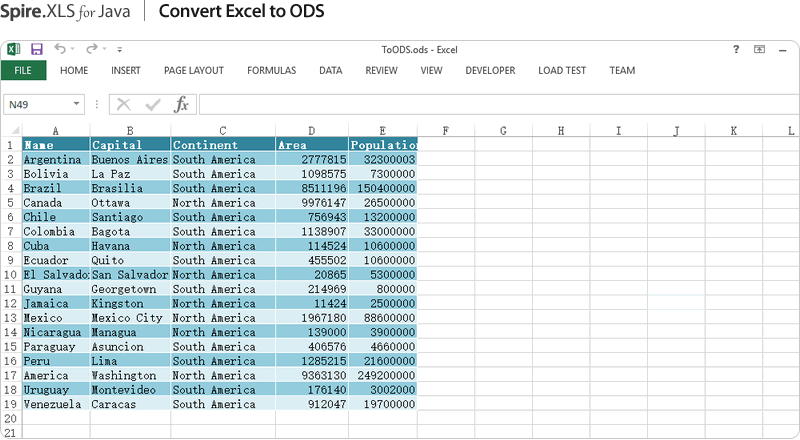This screenshot has height=440, width=800.
Task: Click the Undo arrow icon
Action: (x=60, y=49)
